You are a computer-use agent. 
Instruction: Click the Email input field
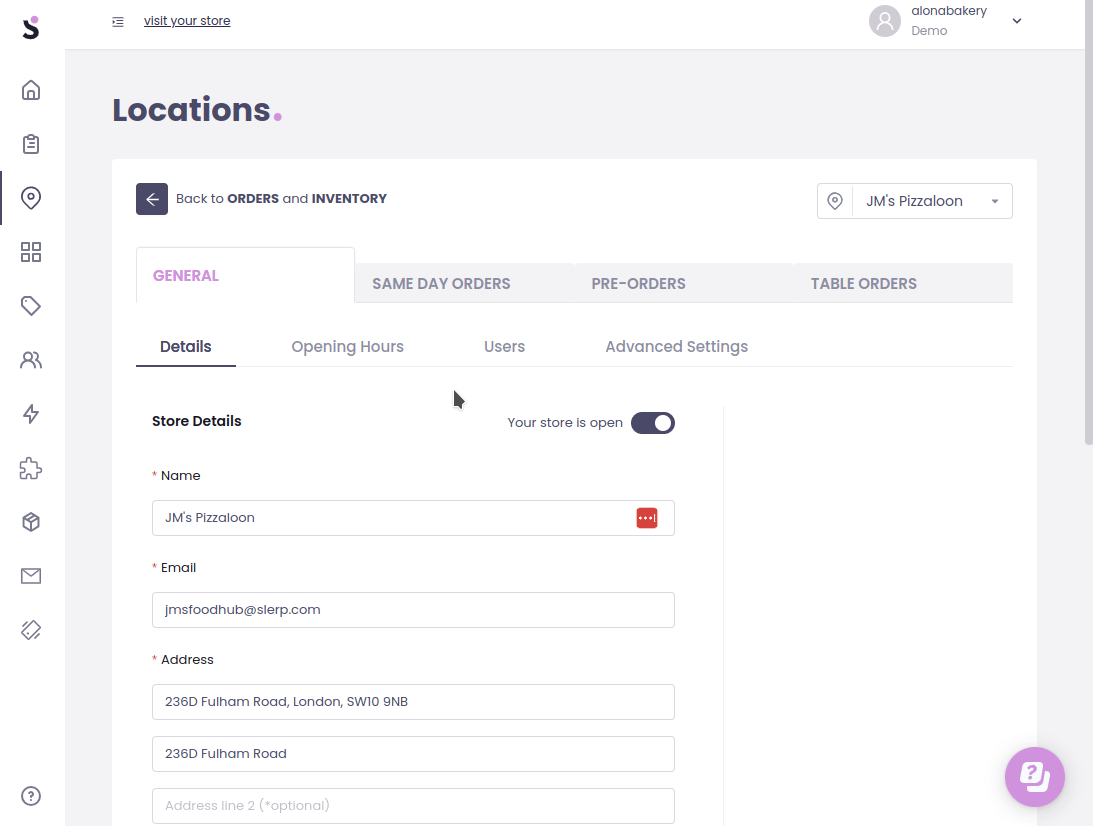pyautogui.click(x=413, y=610)
